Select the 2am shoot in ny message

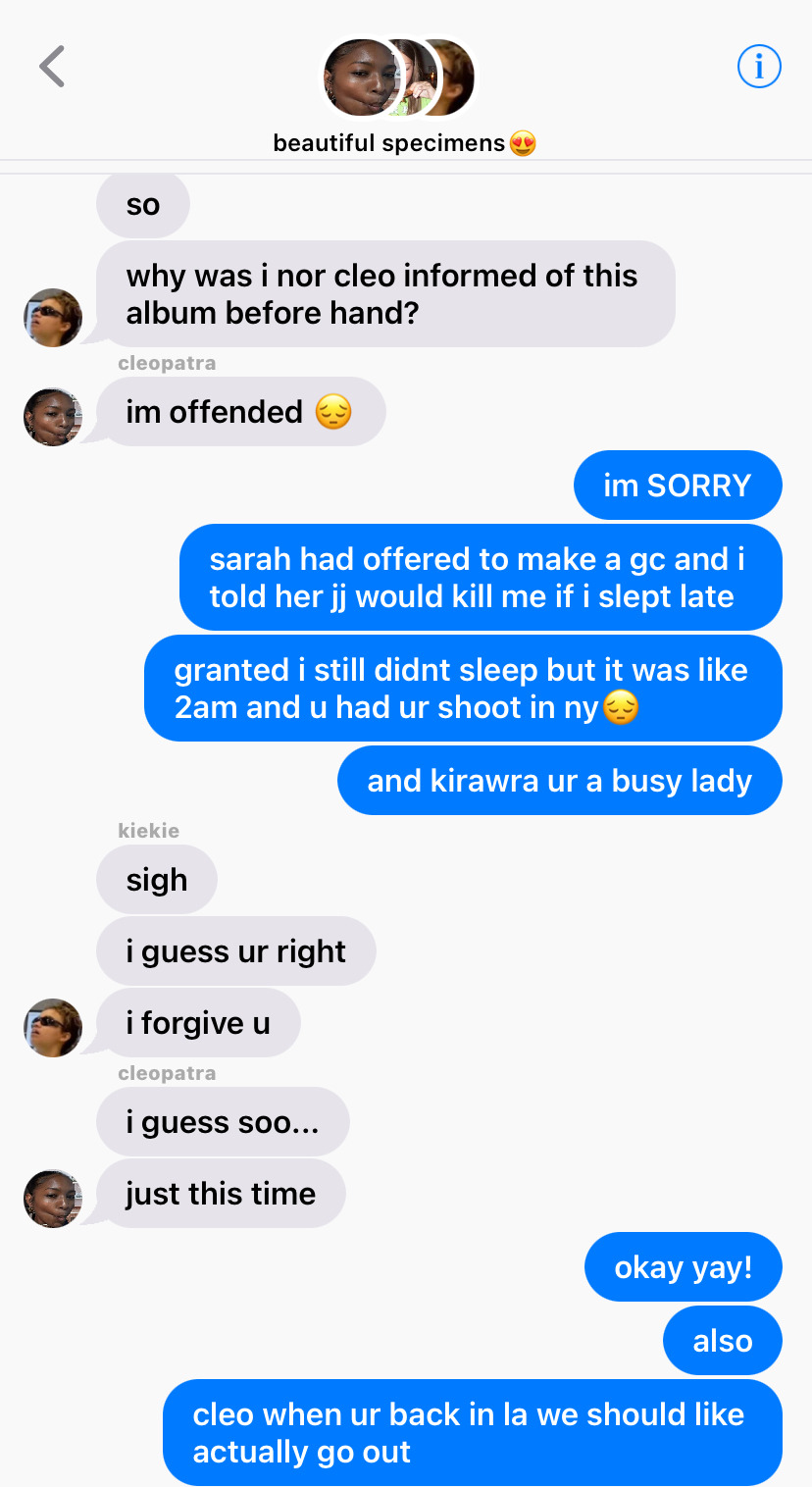[x=463, y=689]
